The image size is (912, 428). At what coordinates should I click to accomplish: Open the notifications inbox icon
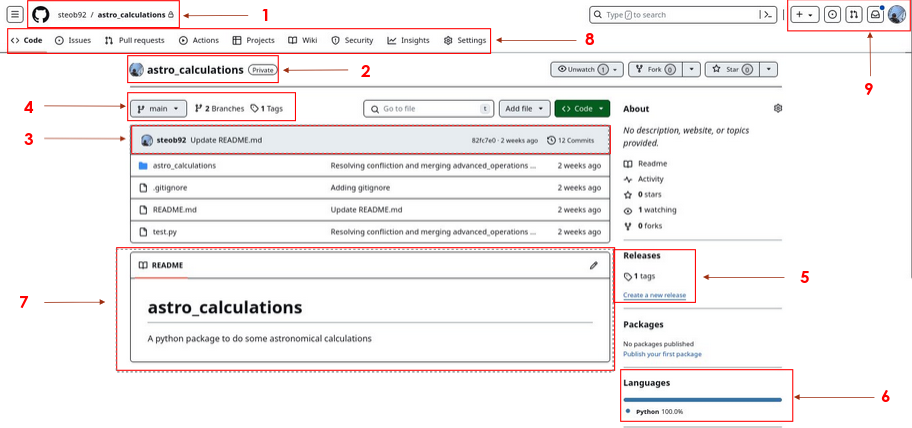[875, 15]
